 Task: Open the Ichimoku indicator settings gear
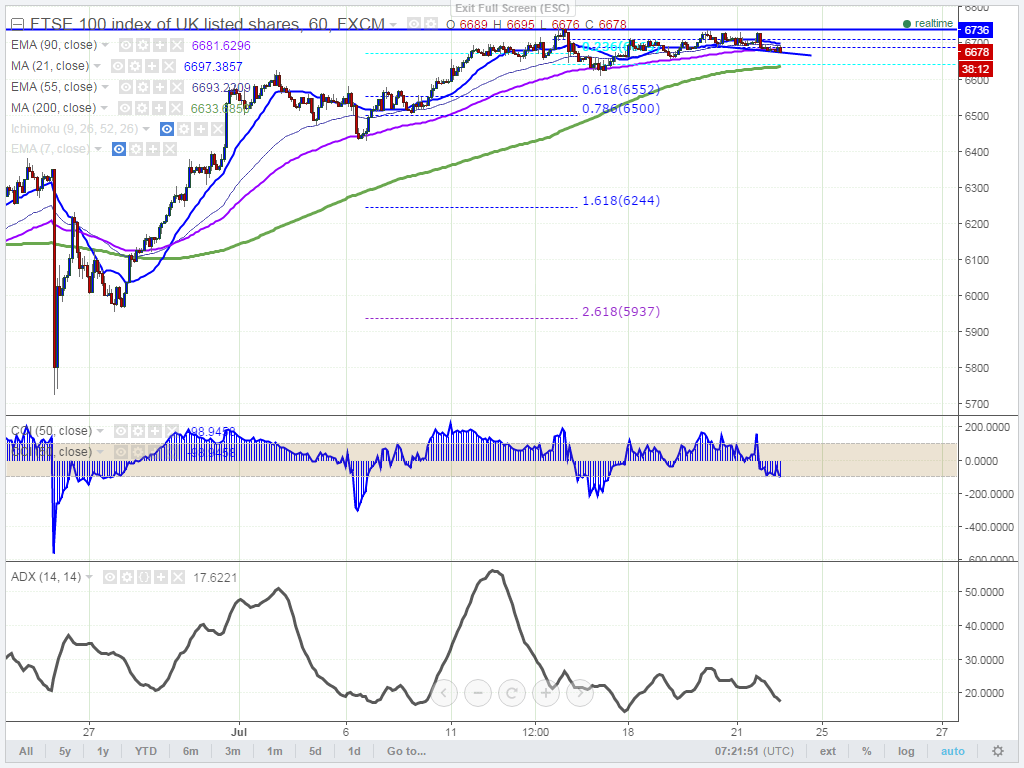click(184, 129)
